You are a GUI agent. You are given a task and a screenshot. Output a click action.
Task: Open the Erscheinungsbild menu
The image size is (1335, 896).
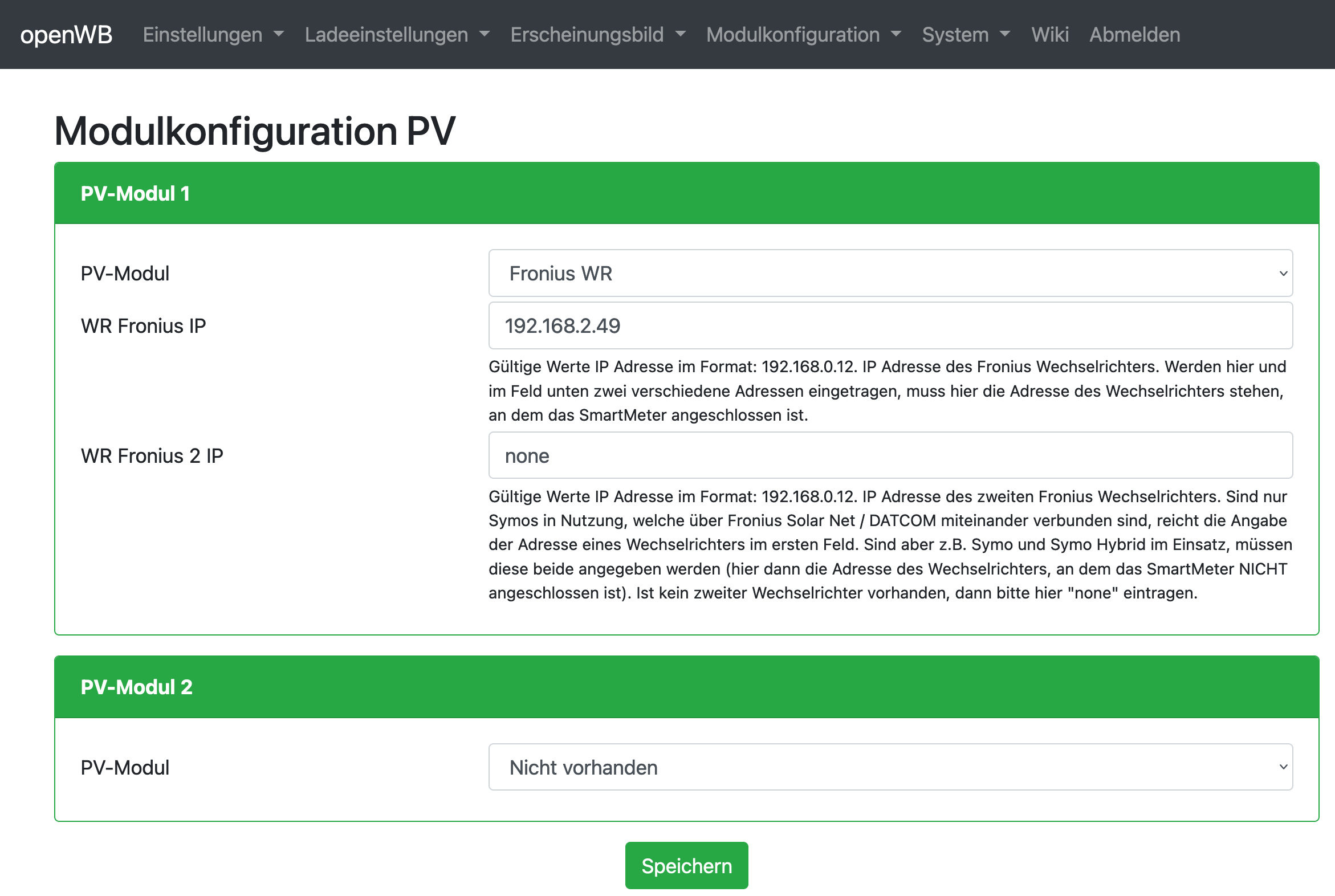click(597, 35)
